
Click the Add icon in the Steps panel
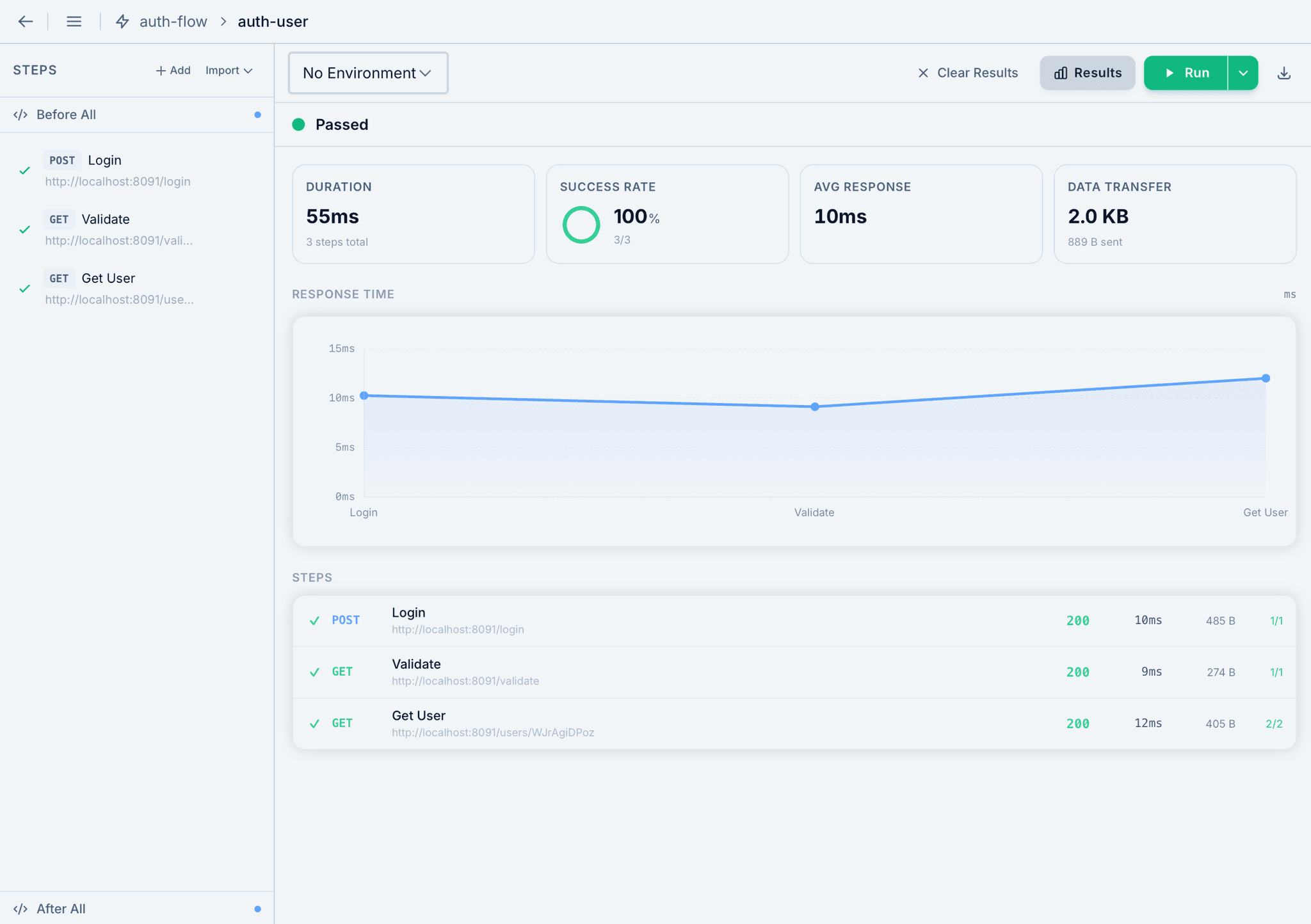click(161, 70)
